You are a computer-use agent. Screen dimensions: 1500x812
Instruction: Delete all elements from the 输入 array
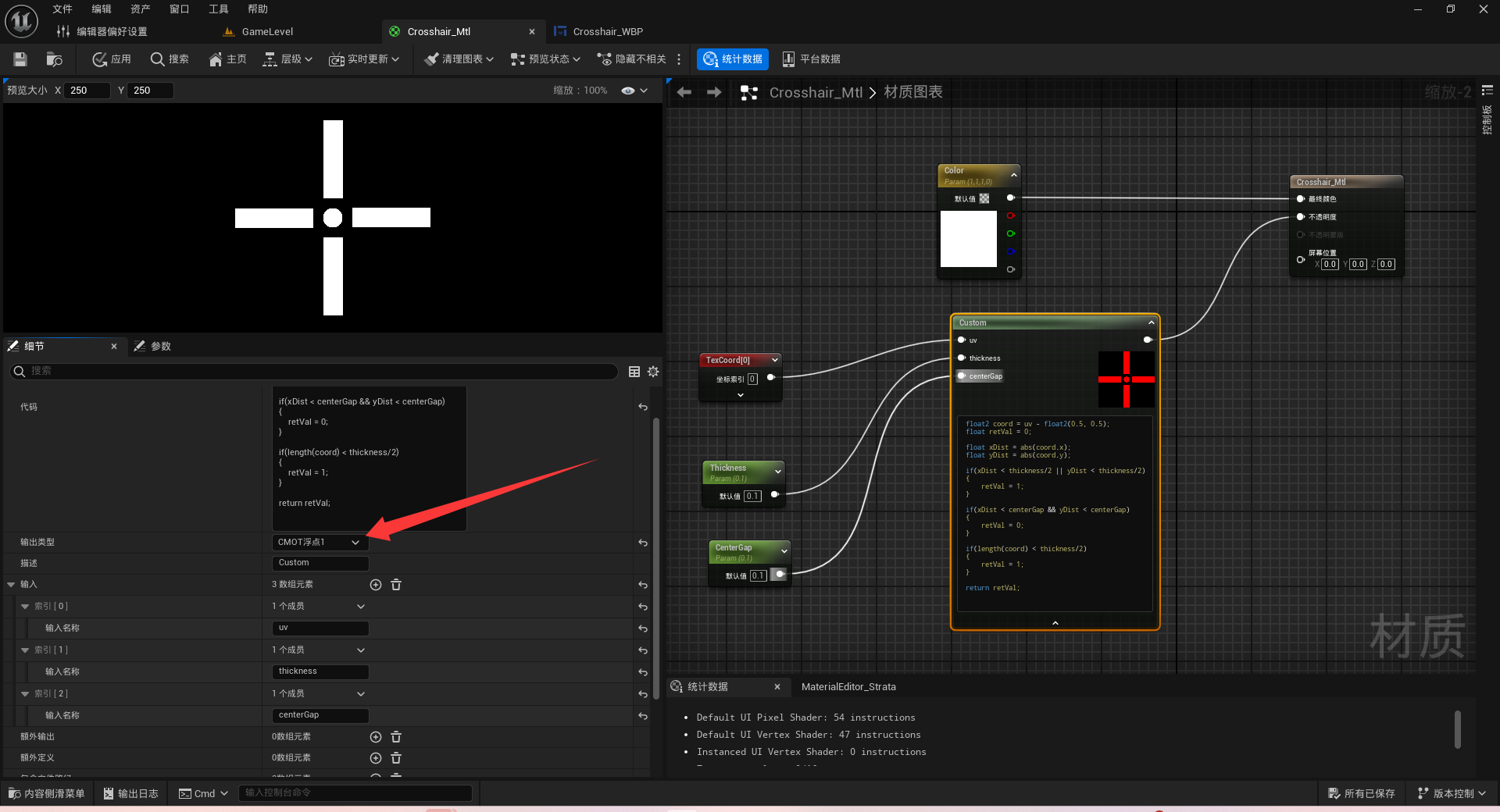tap(396, 585)
